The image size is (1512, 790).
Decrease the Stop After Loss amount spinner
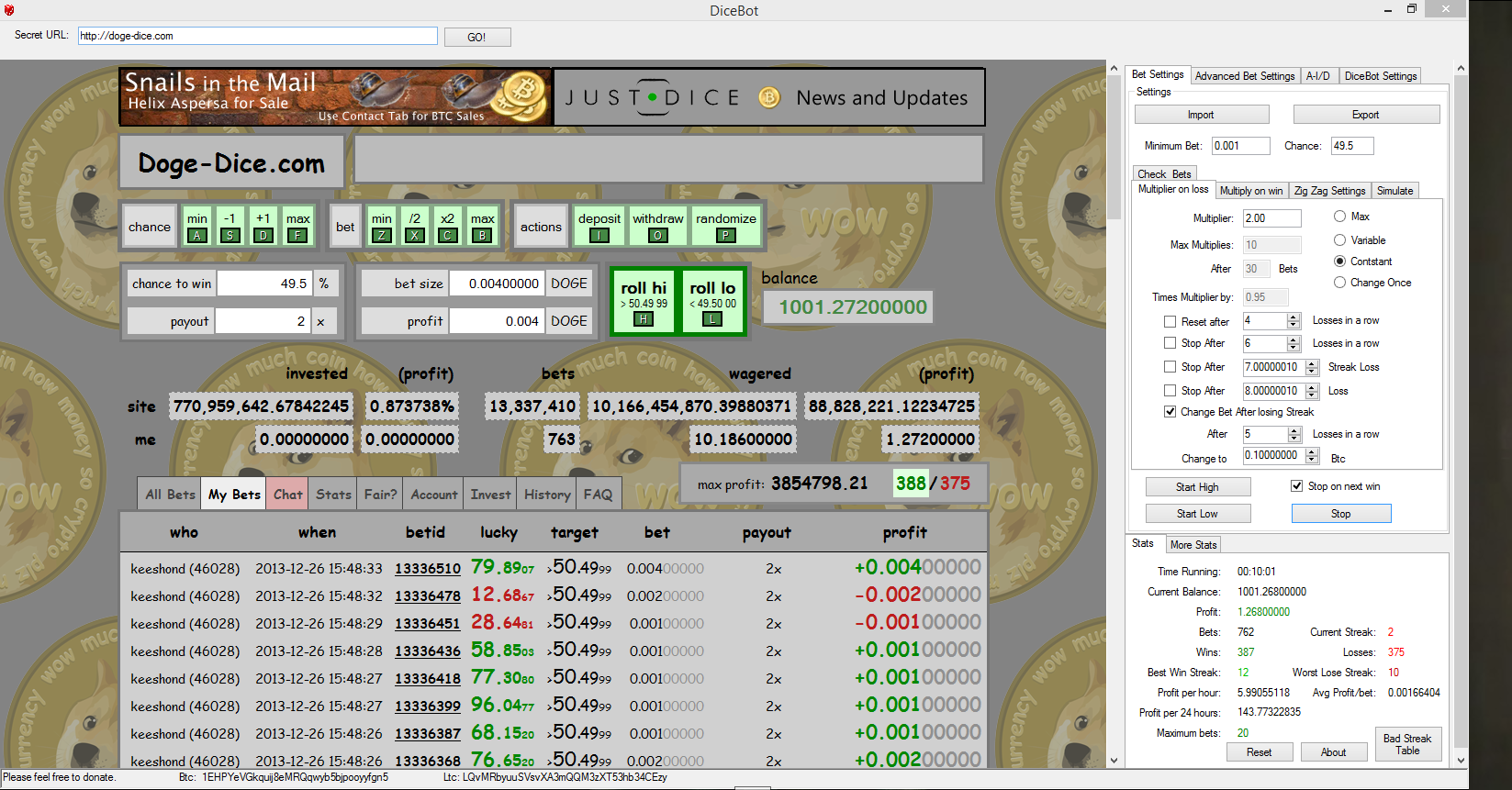click(x=1312, y=395)
